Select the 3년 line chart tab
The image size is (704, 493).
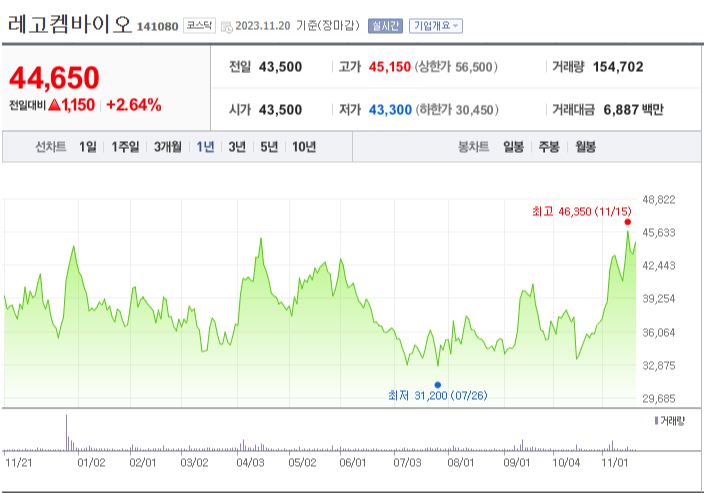[x=237, y=147]
